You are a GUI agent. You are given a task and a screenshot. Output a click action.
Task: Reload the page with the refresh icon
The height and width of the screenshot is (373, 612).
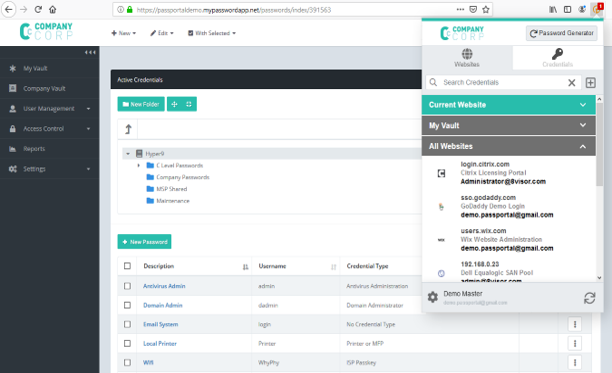point(38,9)
